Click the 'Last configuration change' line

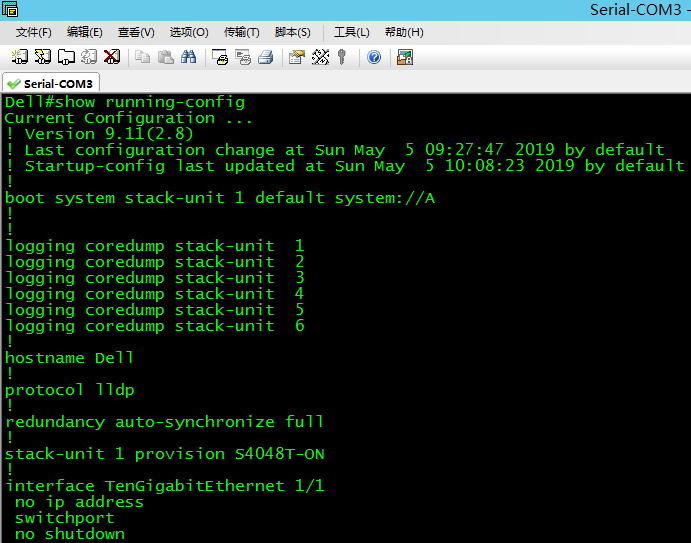pos(335,150)
